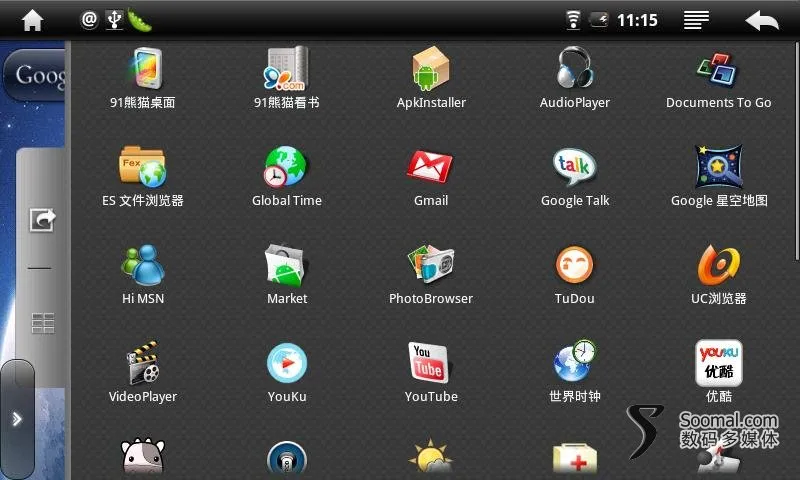Launch YouKu with blue play icon
The image size is (800, 480).
(287, 372)
